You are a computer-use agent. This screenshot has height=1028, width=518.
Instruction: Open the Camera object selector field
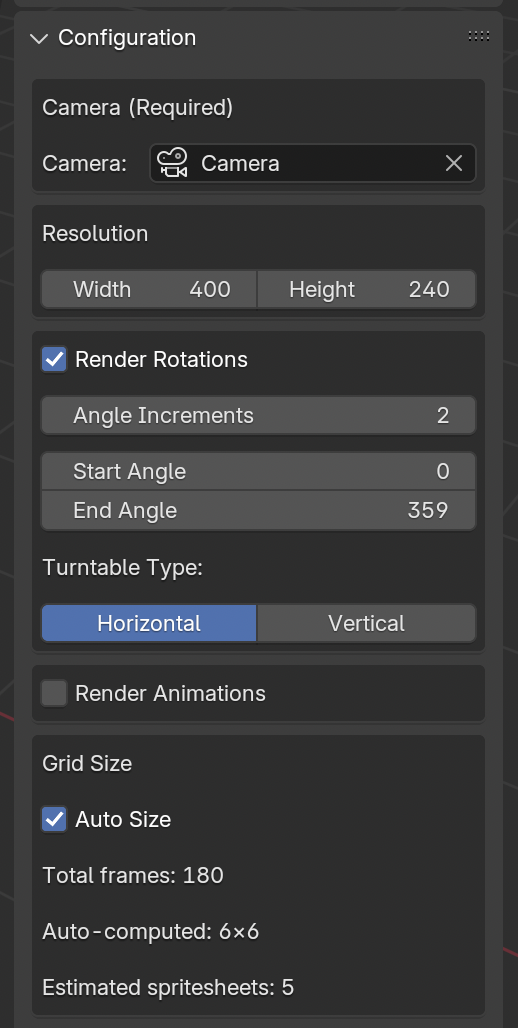coord(313,163)
